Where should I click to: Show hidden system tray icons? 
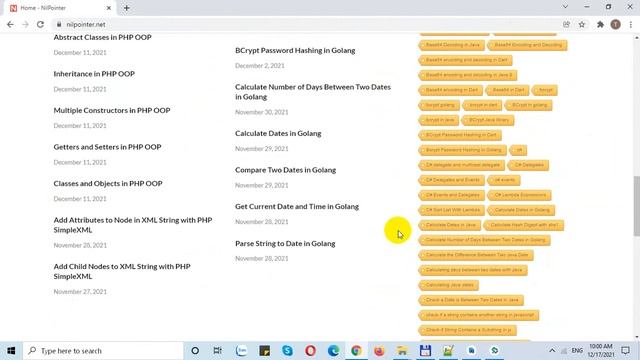pos(552,351)
